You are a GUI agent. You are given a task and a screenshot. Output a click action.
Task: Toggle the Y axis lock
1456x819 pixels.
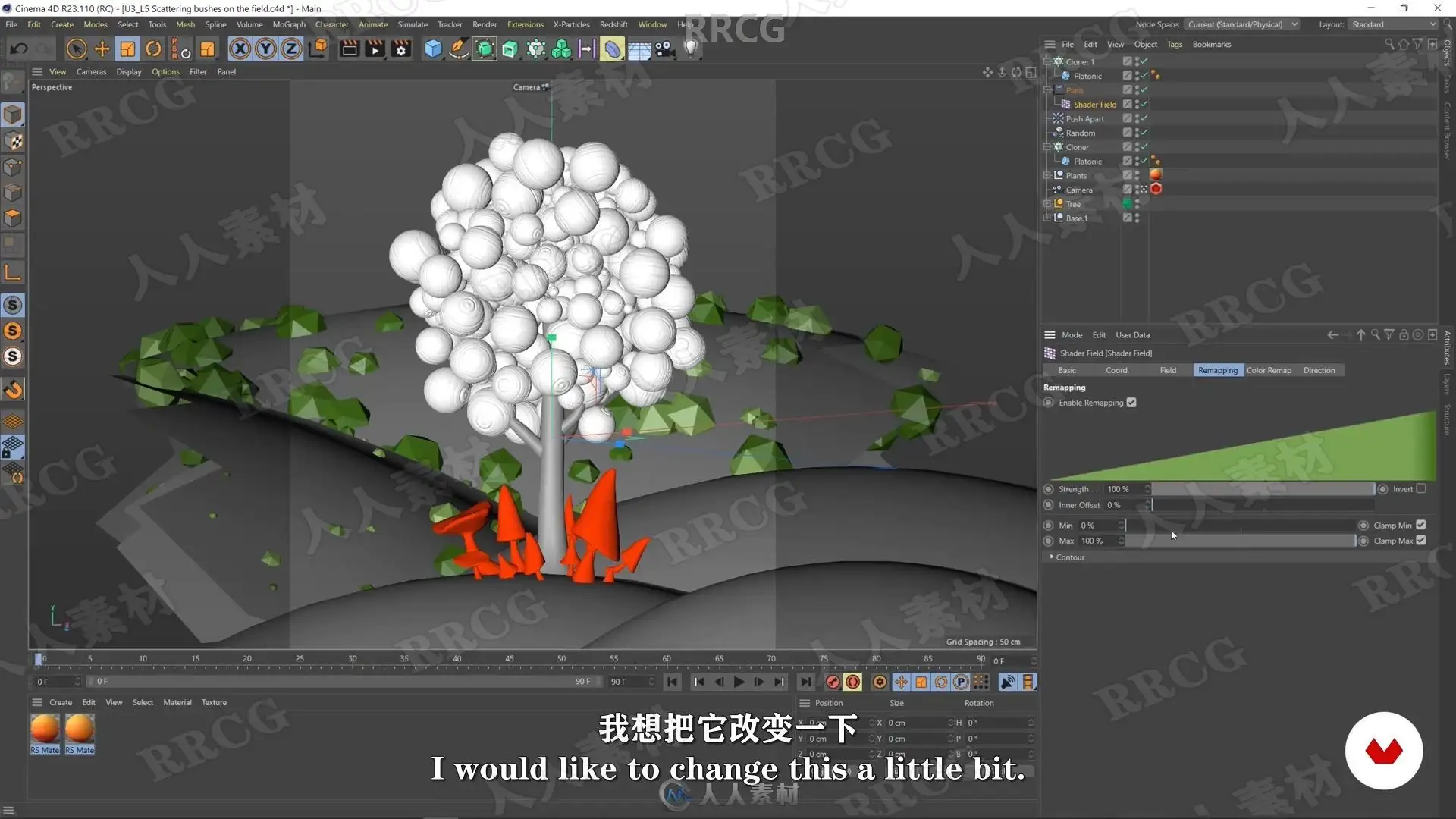click(265, 49)
